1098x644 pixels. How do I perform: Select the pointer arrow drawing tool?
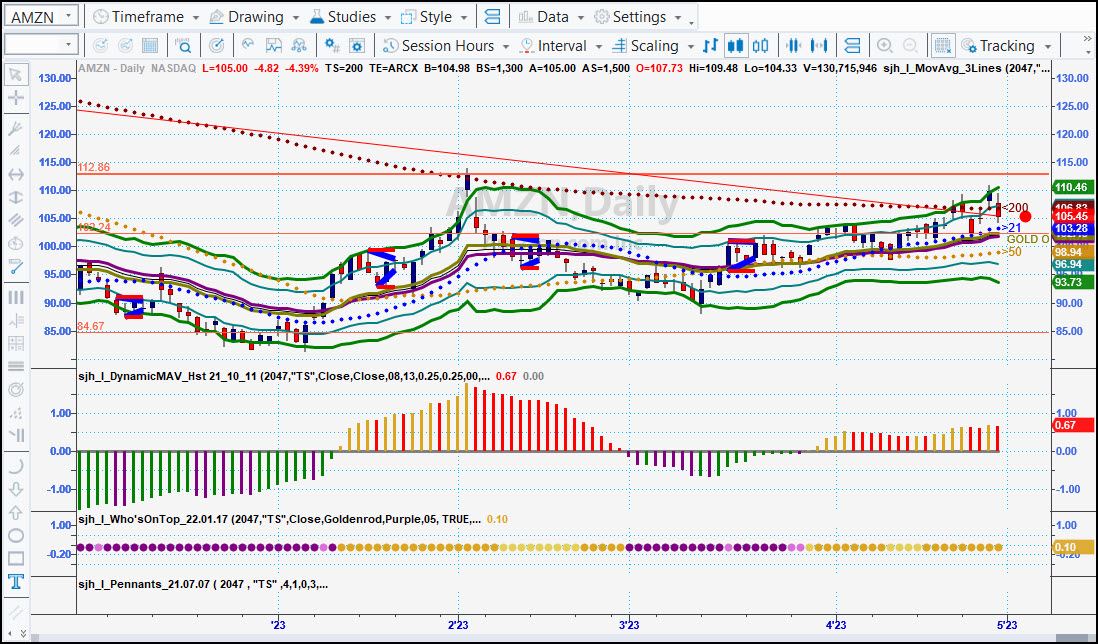point(15,75)
